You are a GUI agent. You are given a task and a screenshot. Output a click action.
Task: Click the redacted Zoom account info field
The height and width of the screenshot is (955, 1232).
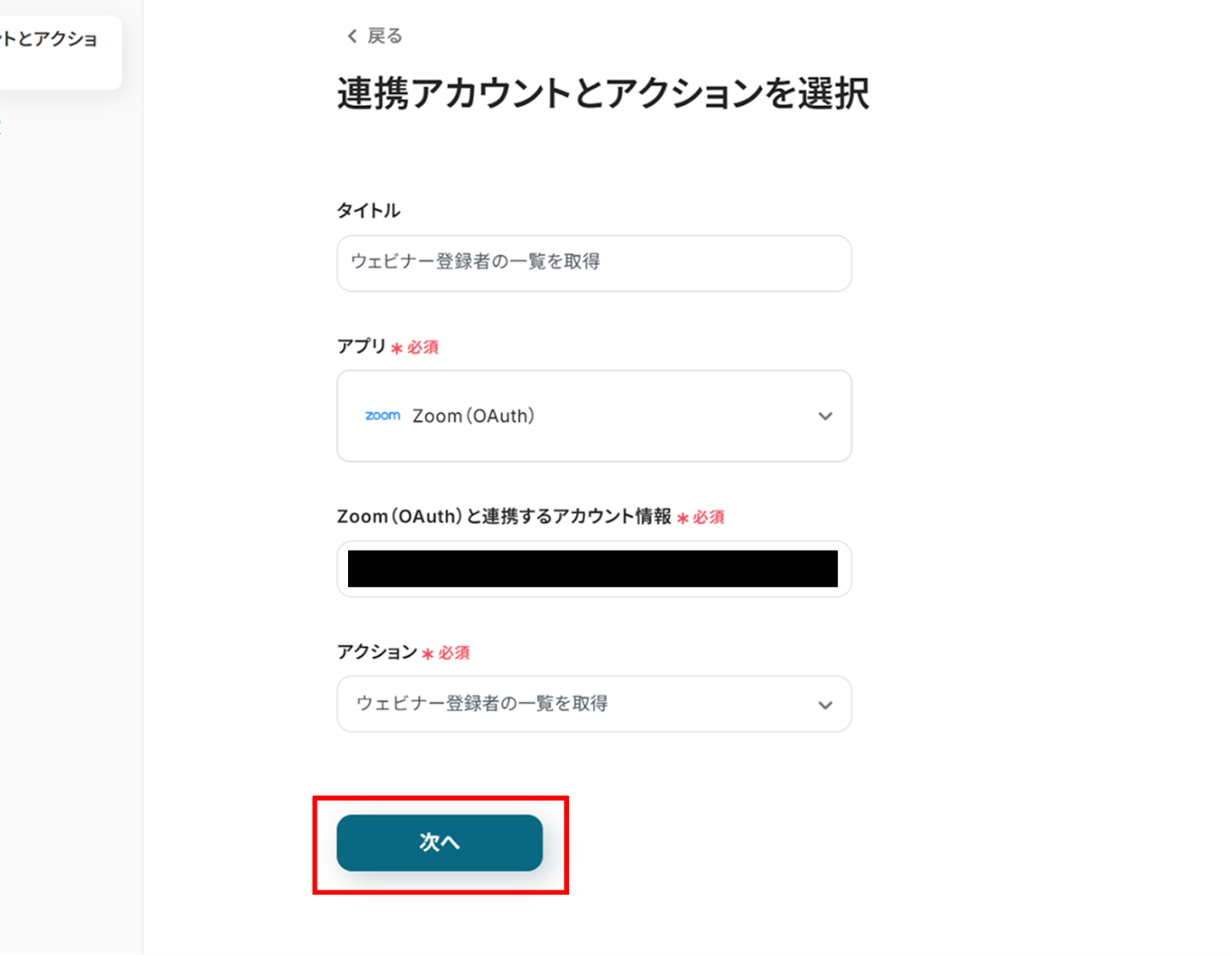click(x=592, y=568)
